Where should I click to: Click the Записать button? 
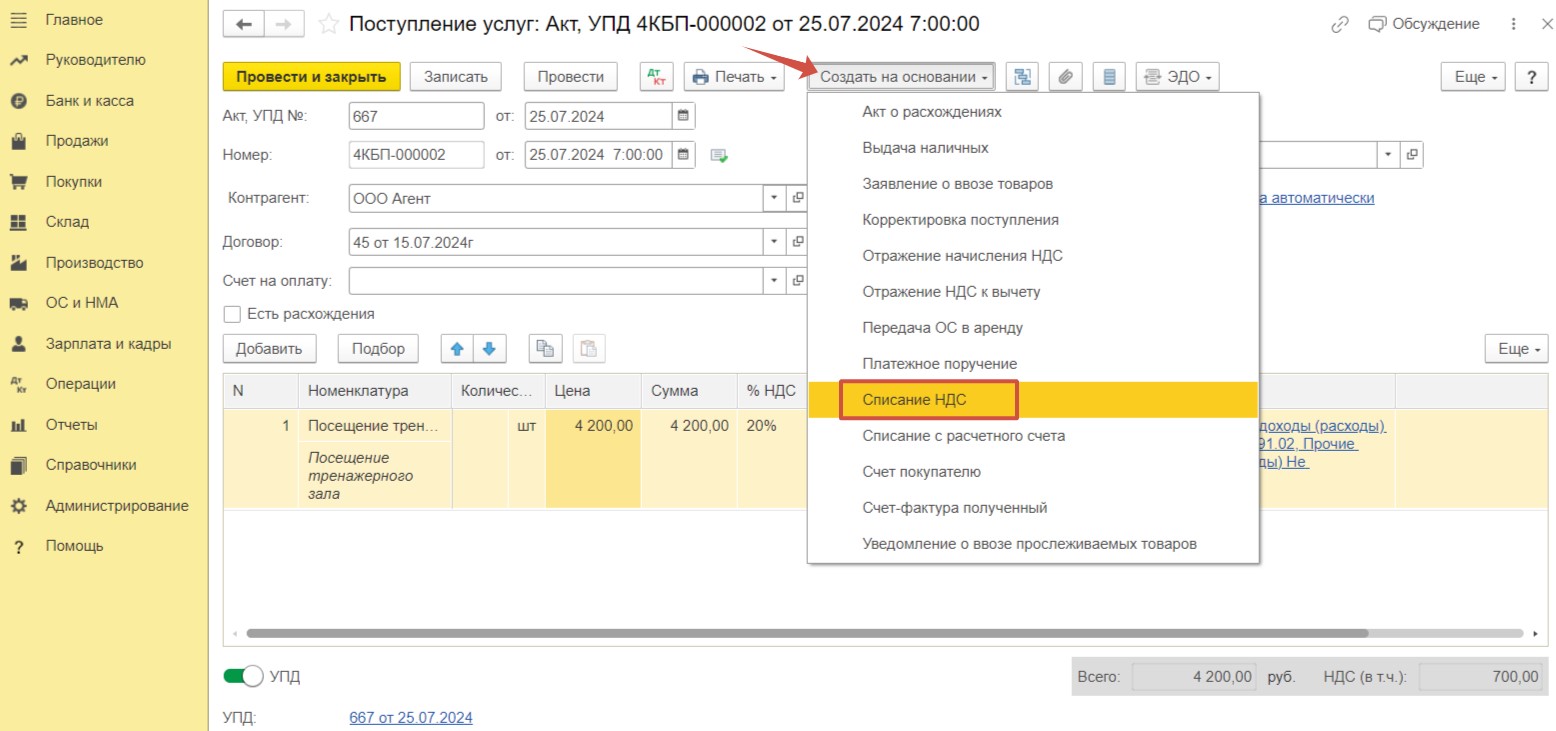[x=455, y=77]
